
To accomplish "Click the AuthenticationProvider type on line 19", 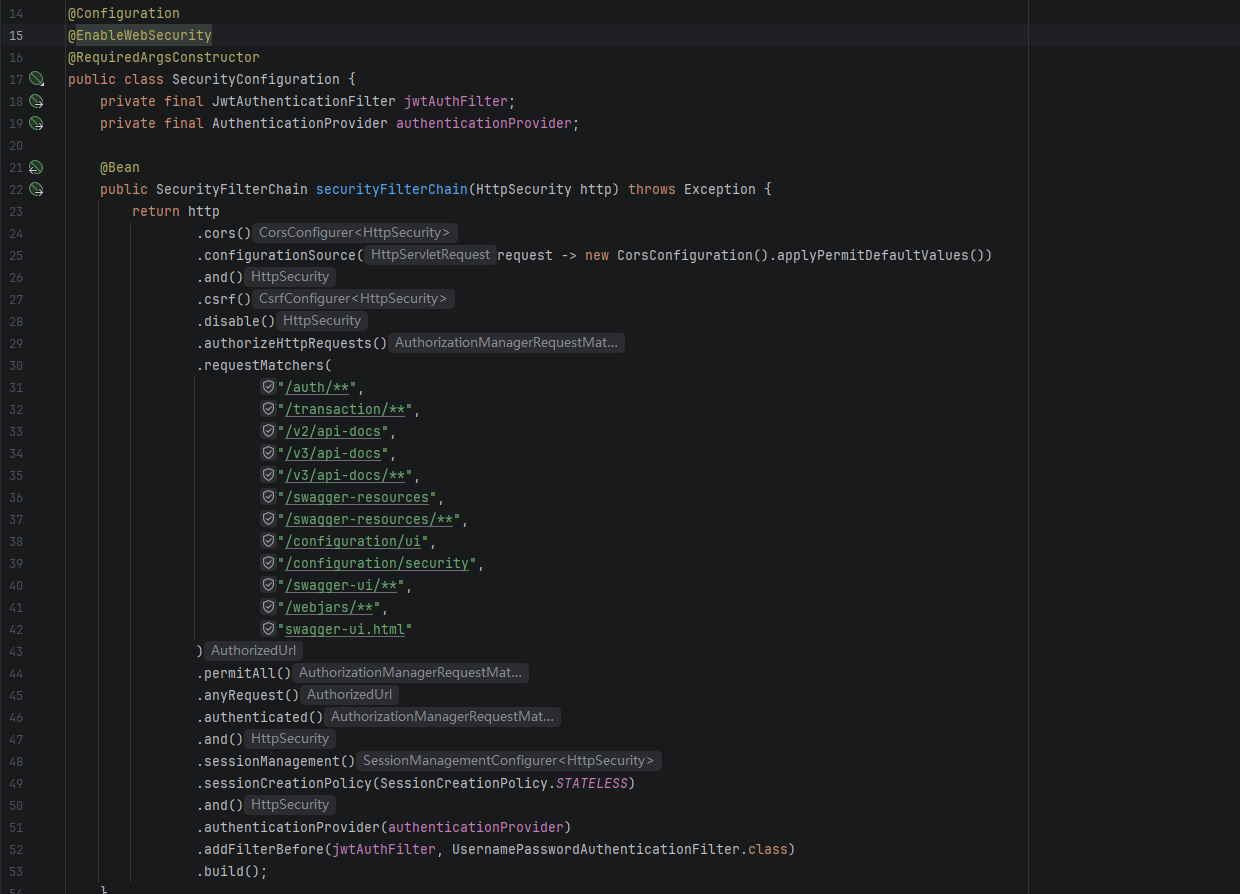I will (300, 123).
